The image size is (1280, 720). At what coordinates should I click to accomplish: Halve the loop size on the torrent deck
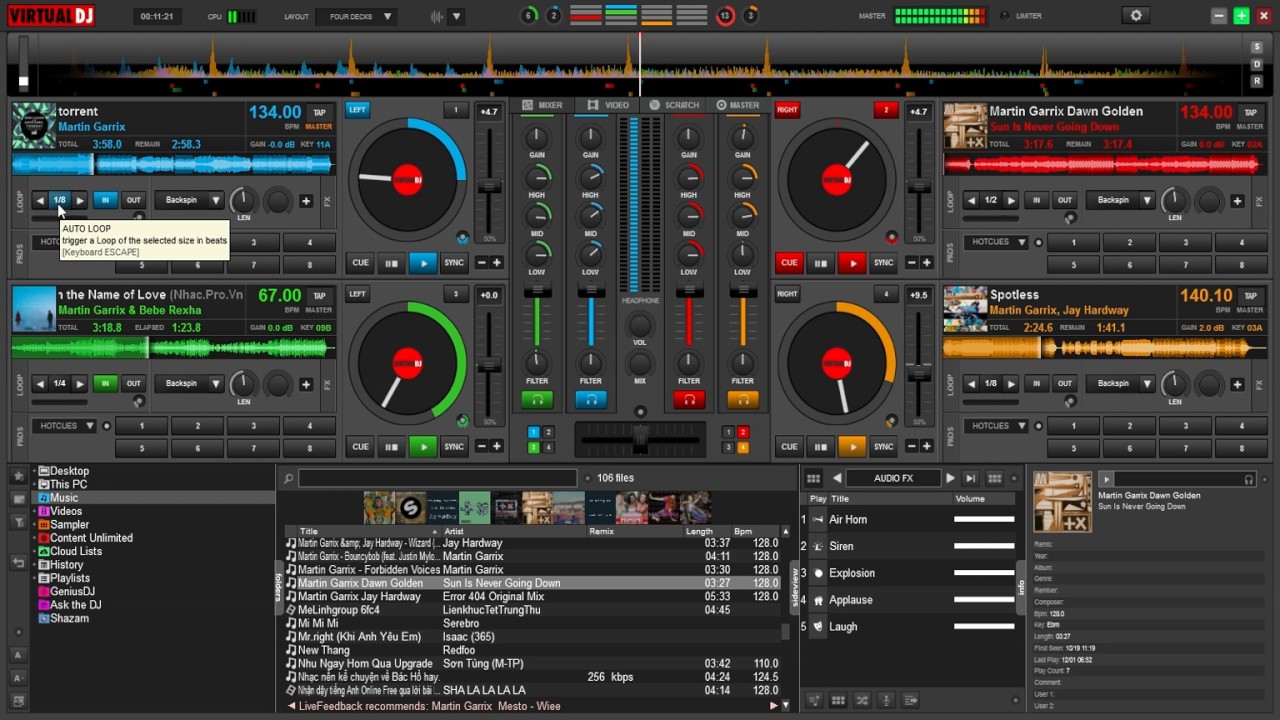tap(40, 201)
